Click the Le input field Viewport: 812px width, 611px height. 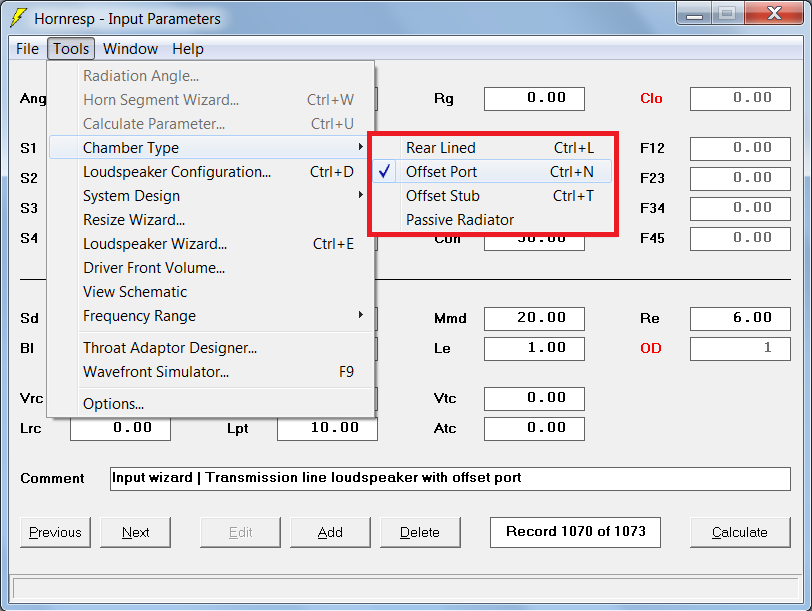point(534,348)
